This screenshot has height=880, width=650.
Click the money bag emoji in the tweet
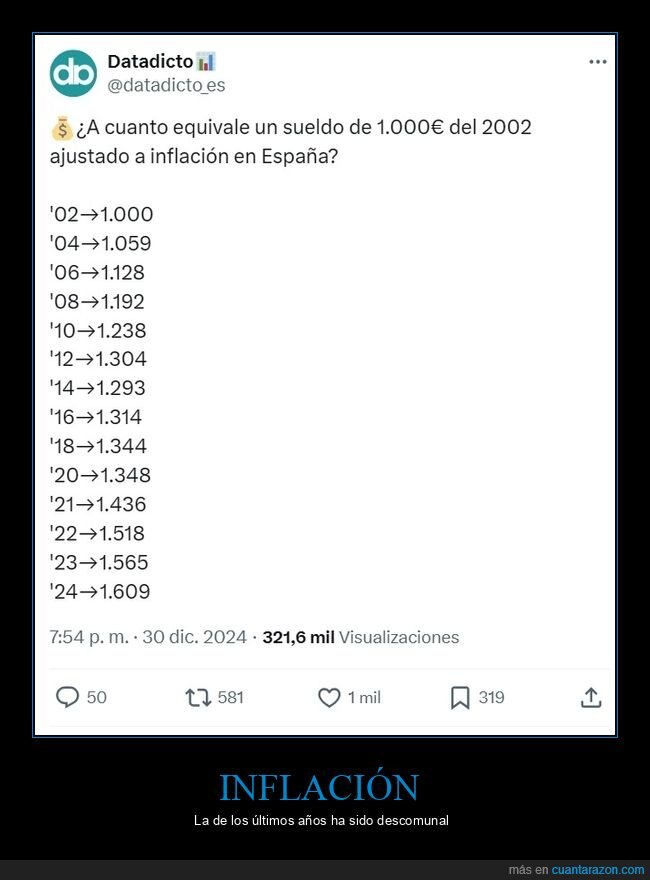[x=60, y=126]
